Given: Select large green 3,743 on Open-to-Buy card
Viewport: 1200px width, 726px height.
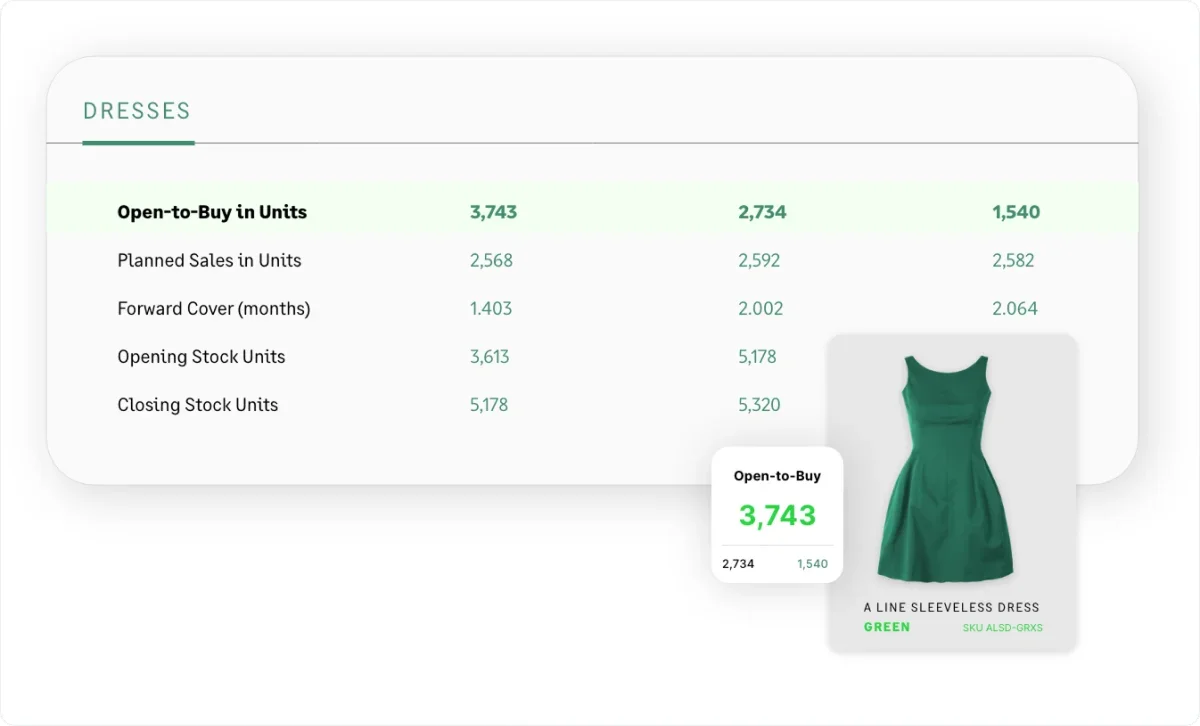Looking at the screenshot, I should pyautogui.click(x=777, y=515).
